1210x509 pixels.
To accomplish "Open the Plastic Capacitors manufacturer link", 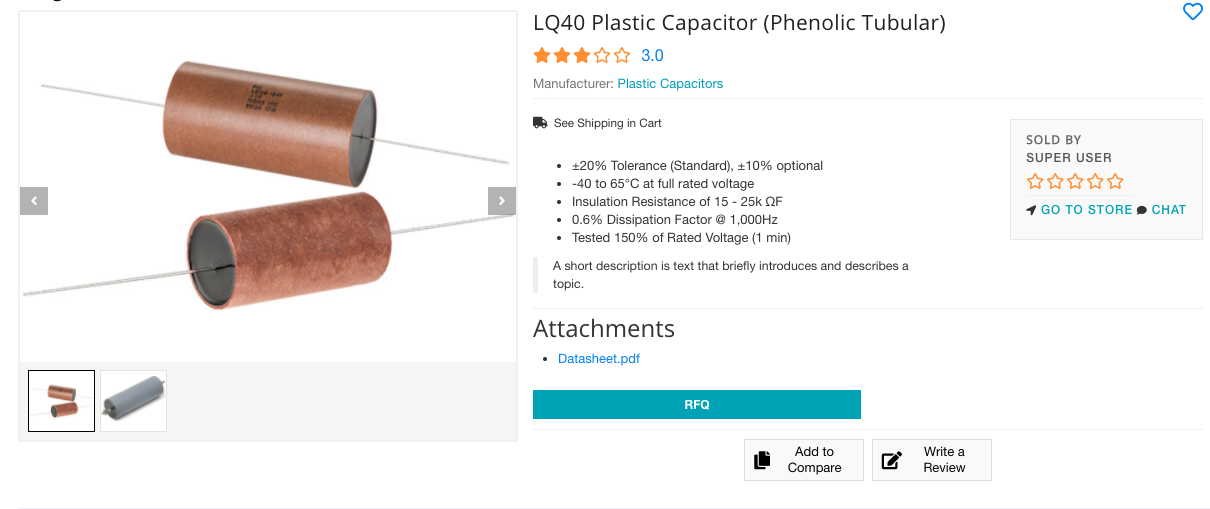I will tap(670, 84).
